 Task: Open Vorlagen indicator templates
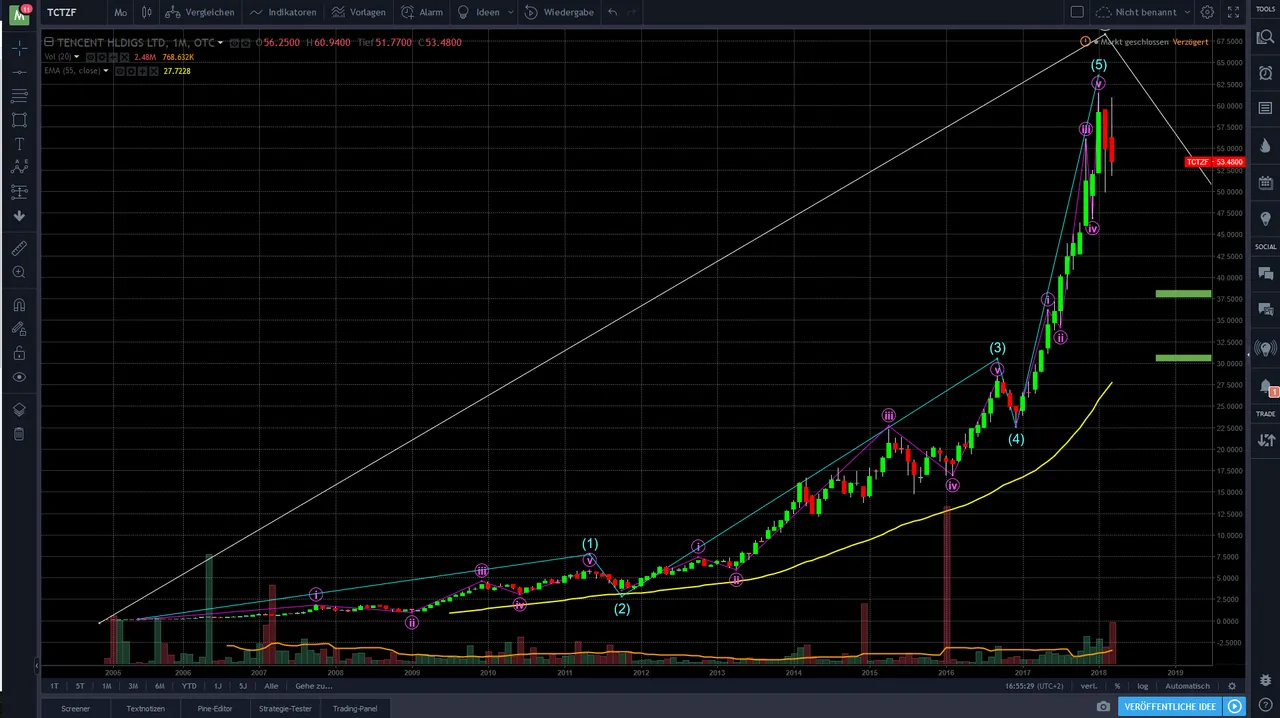click(359, 12)
